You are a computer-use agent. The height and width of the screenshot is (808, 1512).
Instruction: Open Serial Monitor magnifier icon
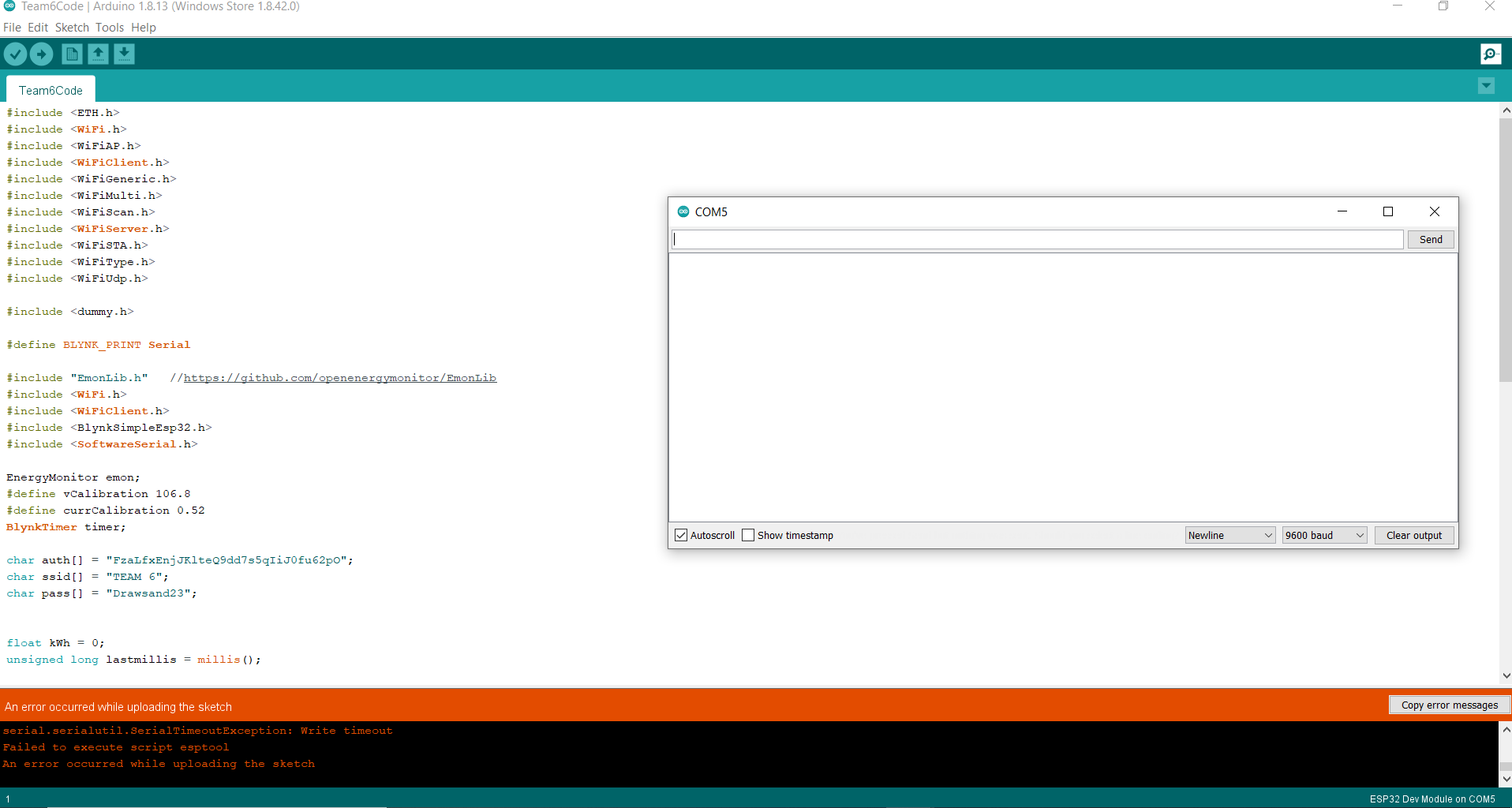click(x=1490, y=54)
